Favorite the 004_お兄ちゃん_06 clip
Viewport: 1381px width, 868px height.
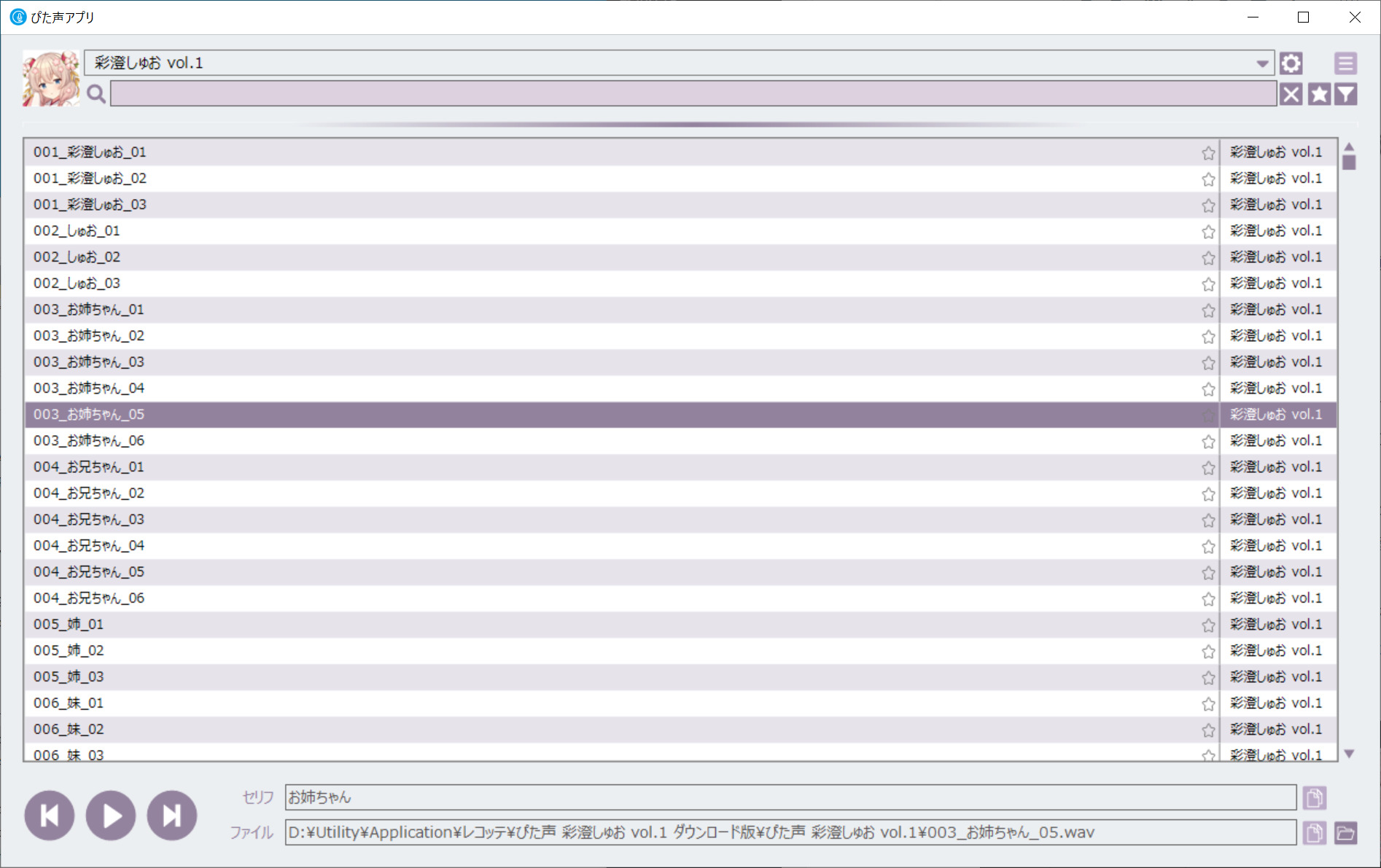pyautogui.click(x=1208, y=599)
